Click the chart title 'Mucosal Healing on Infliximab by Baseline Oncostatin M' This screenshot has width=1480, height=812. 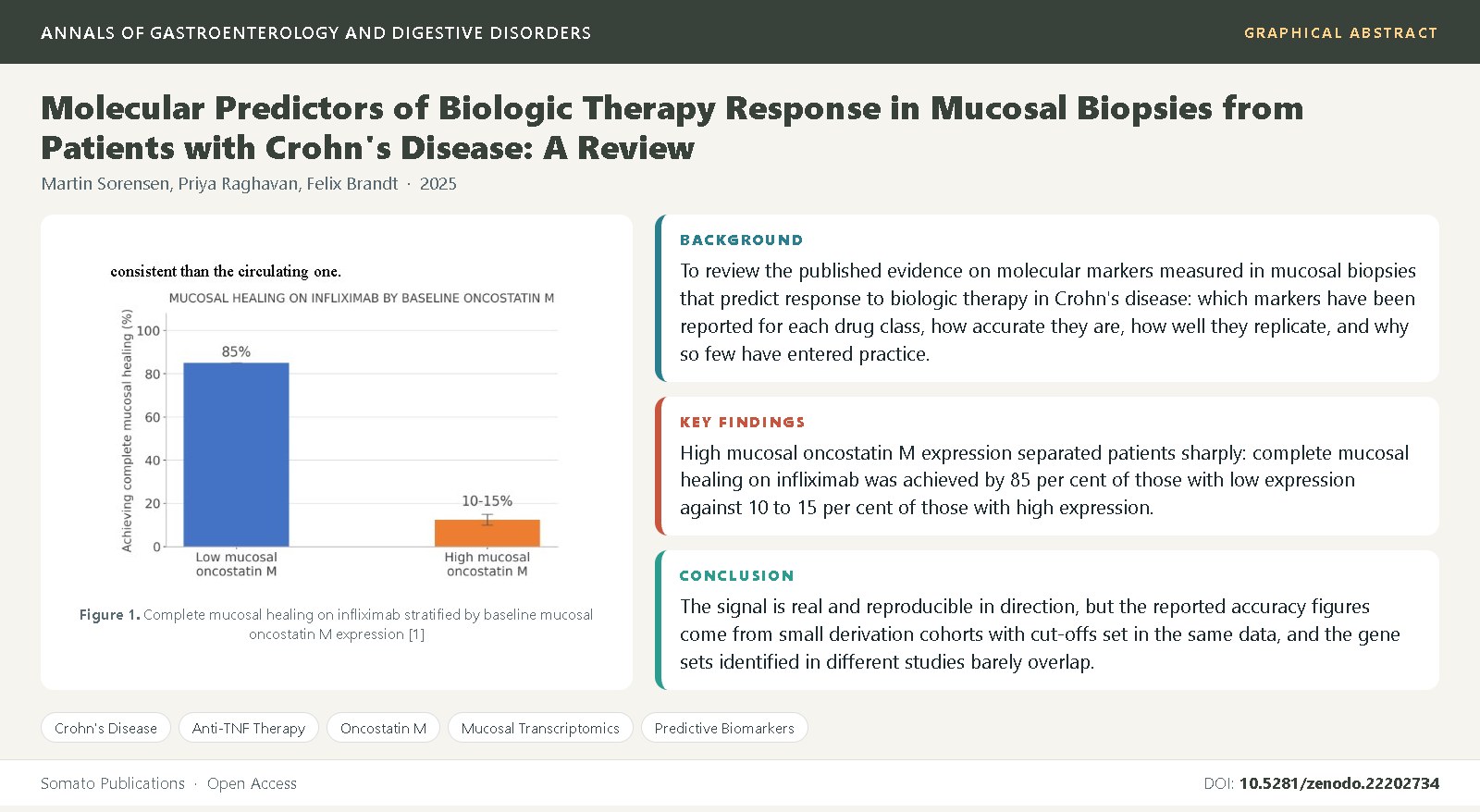tap(362, 298)
